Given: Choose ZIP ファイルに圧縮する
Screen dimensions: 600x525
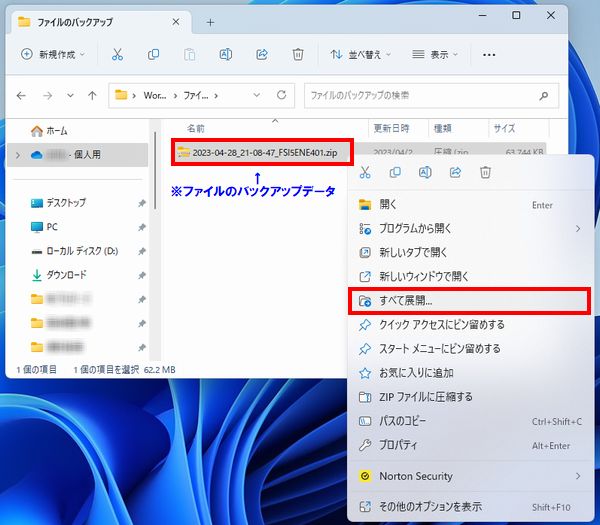Looking at the screenshot, I should (470, 397).
